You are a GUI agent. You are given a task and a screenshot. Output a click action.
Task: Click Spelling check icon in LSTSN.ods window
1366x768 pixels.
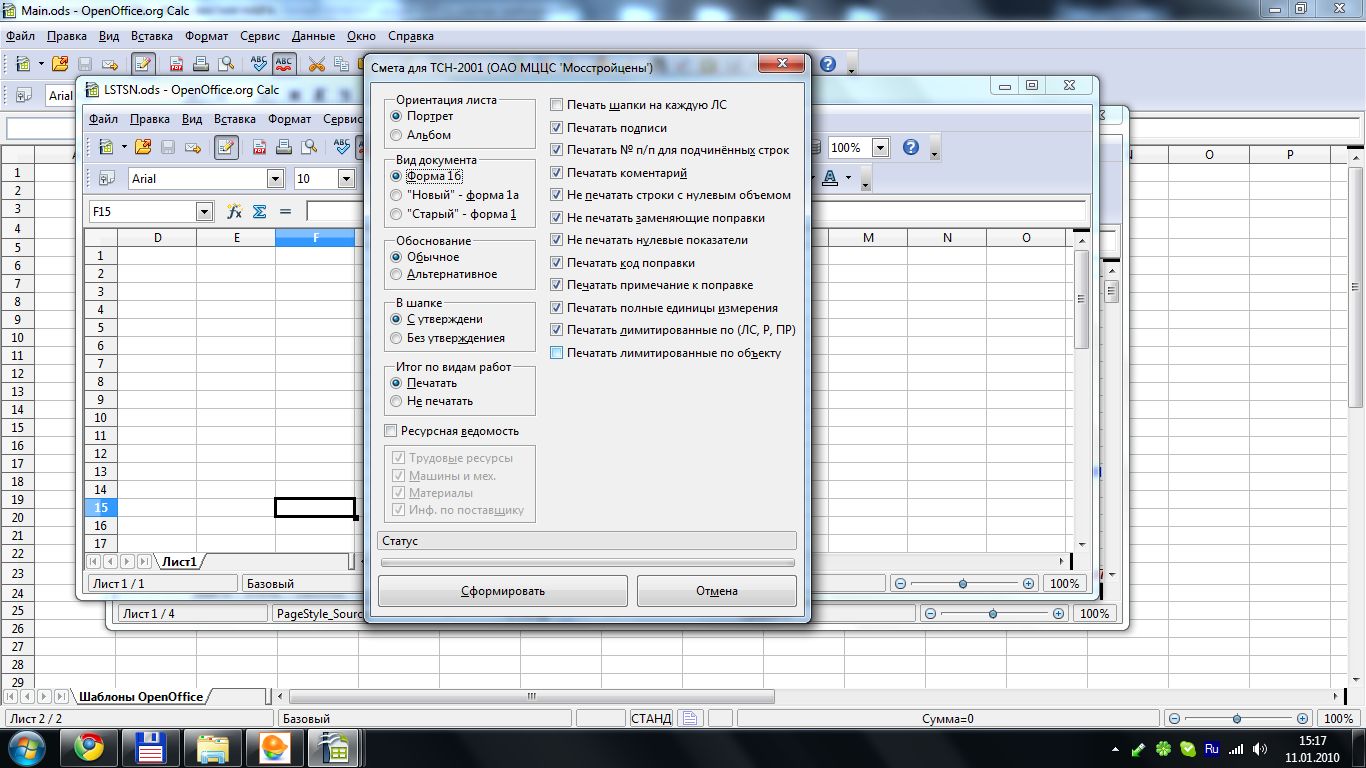tap(342, 147)
